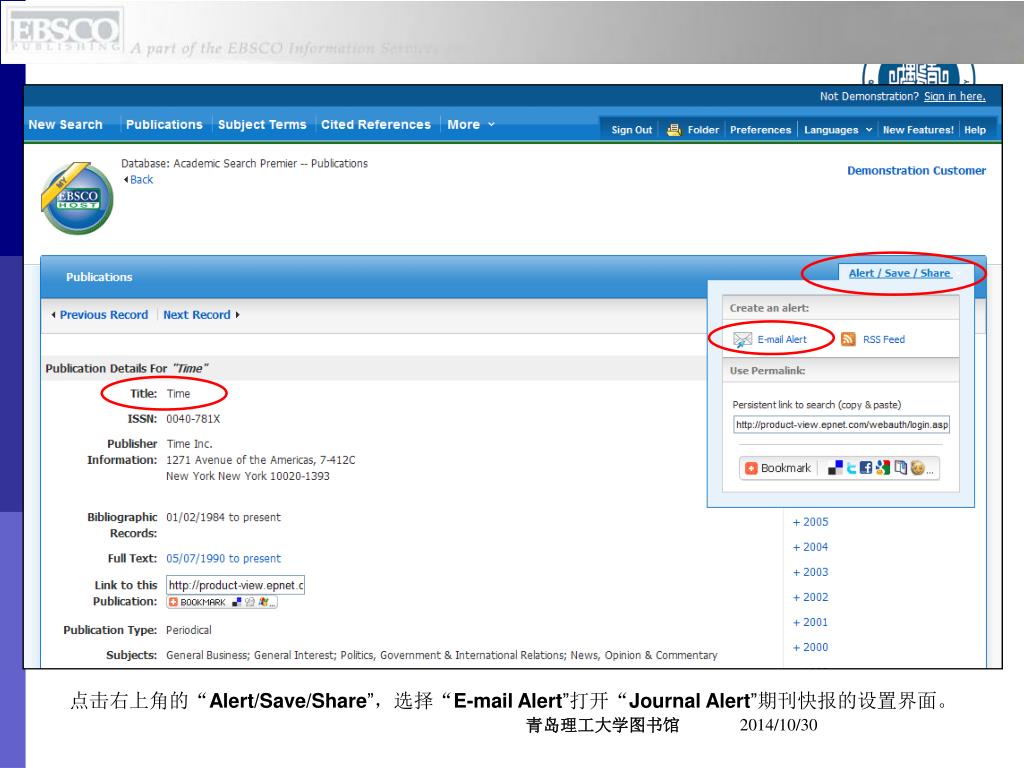The height and width of the screenshot is (768, 1024).
Task: Click the orange RSS Feed icon
Action: (848, 339)
